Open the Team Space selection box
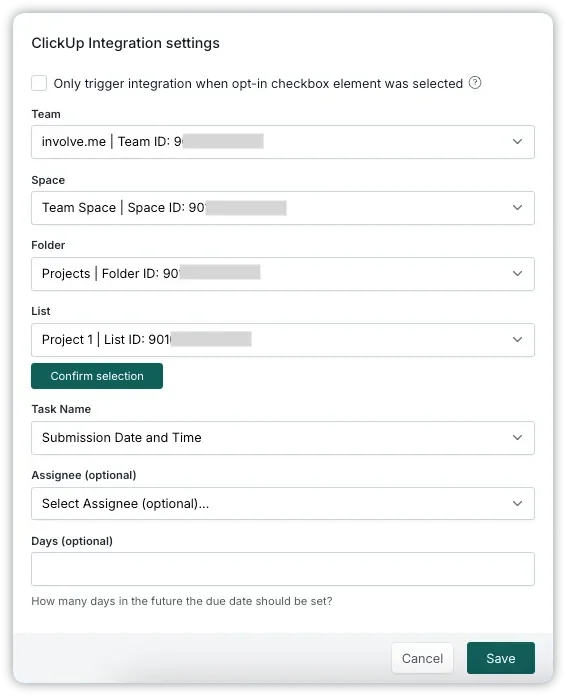 point(283,208)
